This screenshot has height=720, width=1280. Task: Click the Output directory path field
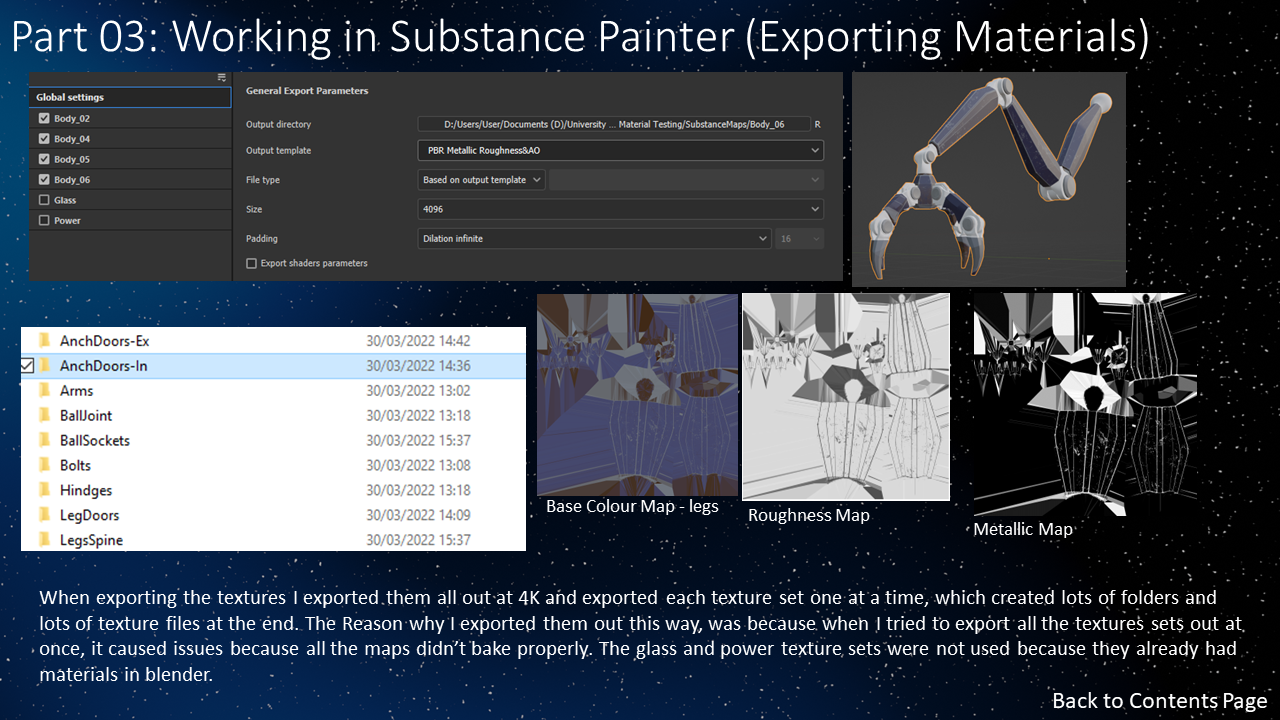coord(614,124)
